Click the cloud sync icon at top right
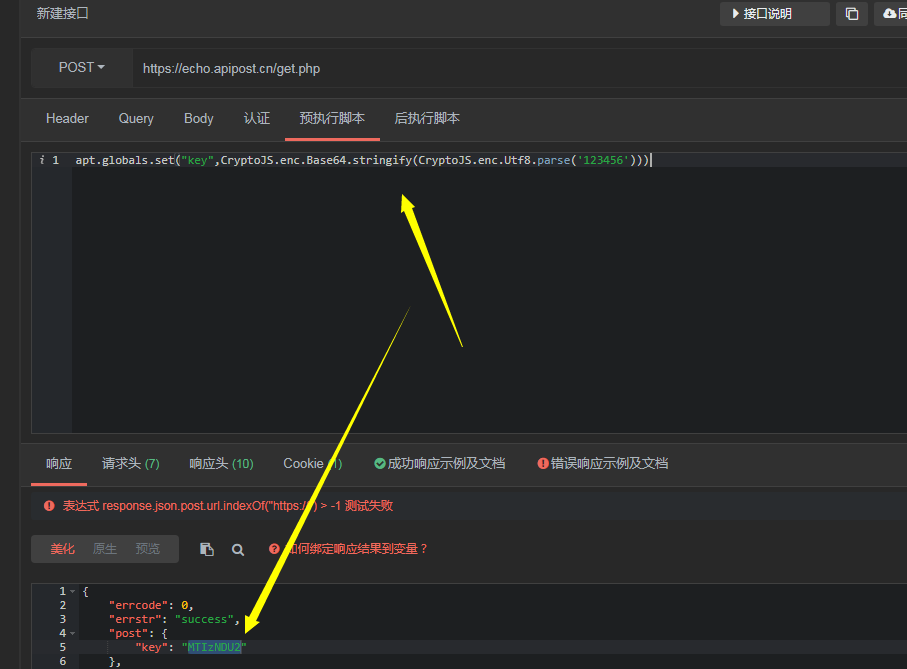Viewport: 907px width, 669px height. [889, 14]
